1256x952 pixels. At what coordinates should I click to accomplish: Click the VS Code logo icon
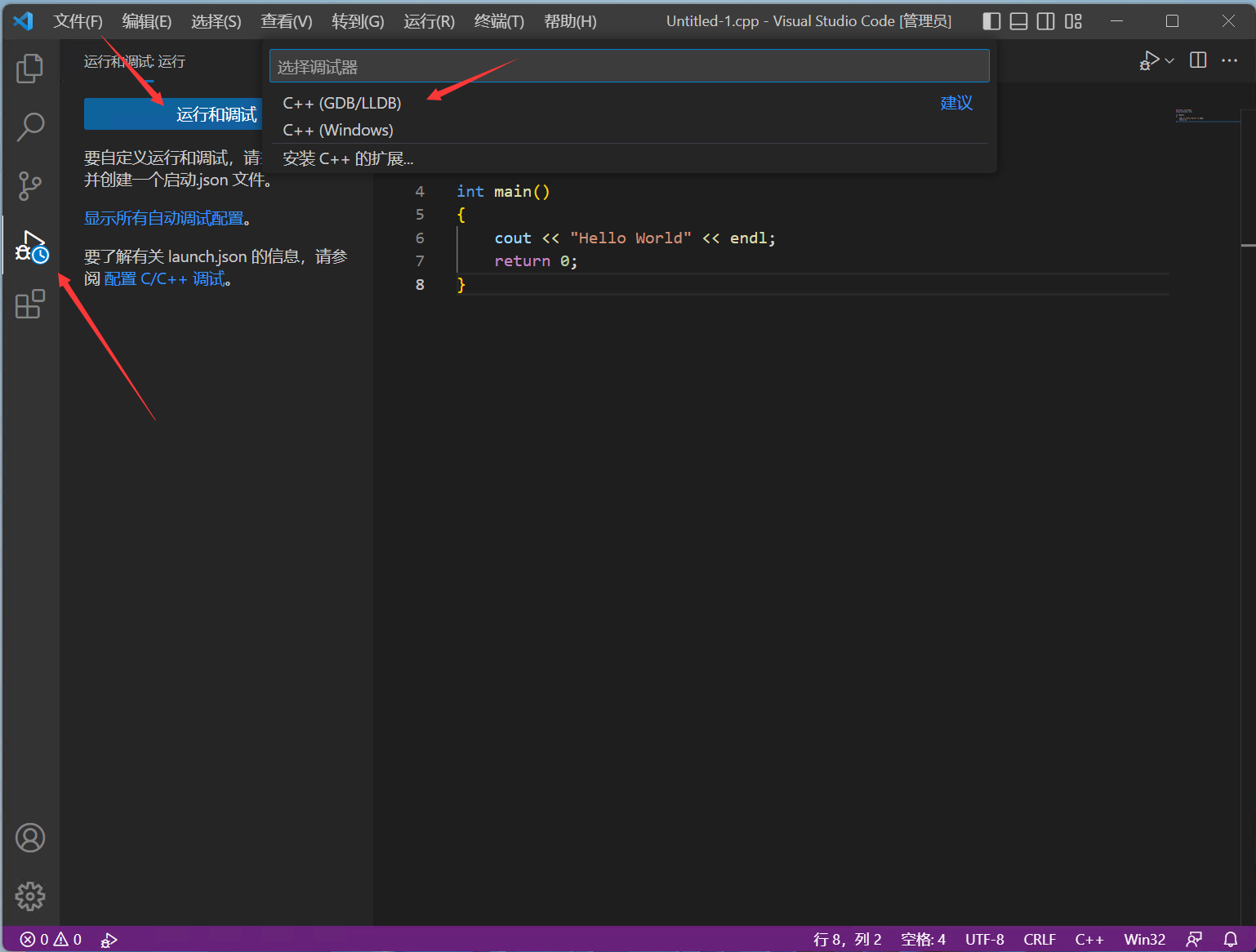click(23, 21)
